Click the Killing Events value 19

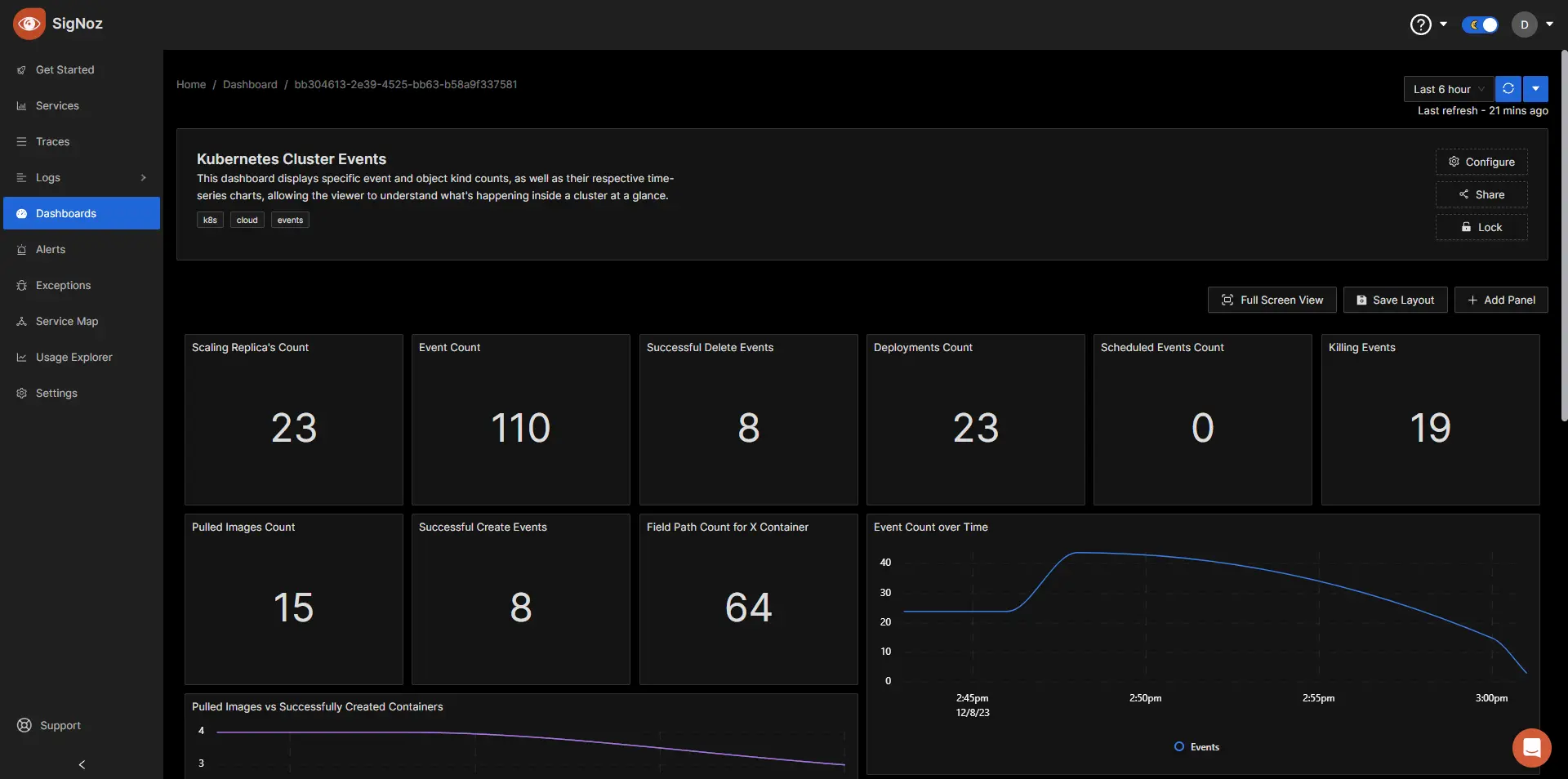tap(1430, 428)
